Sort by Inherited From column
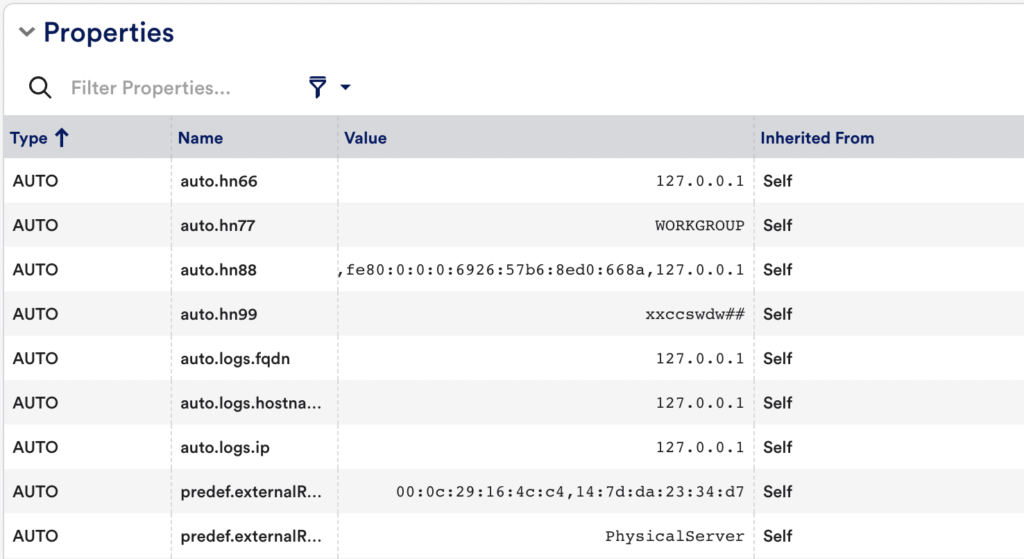 [x=817, y=138]
